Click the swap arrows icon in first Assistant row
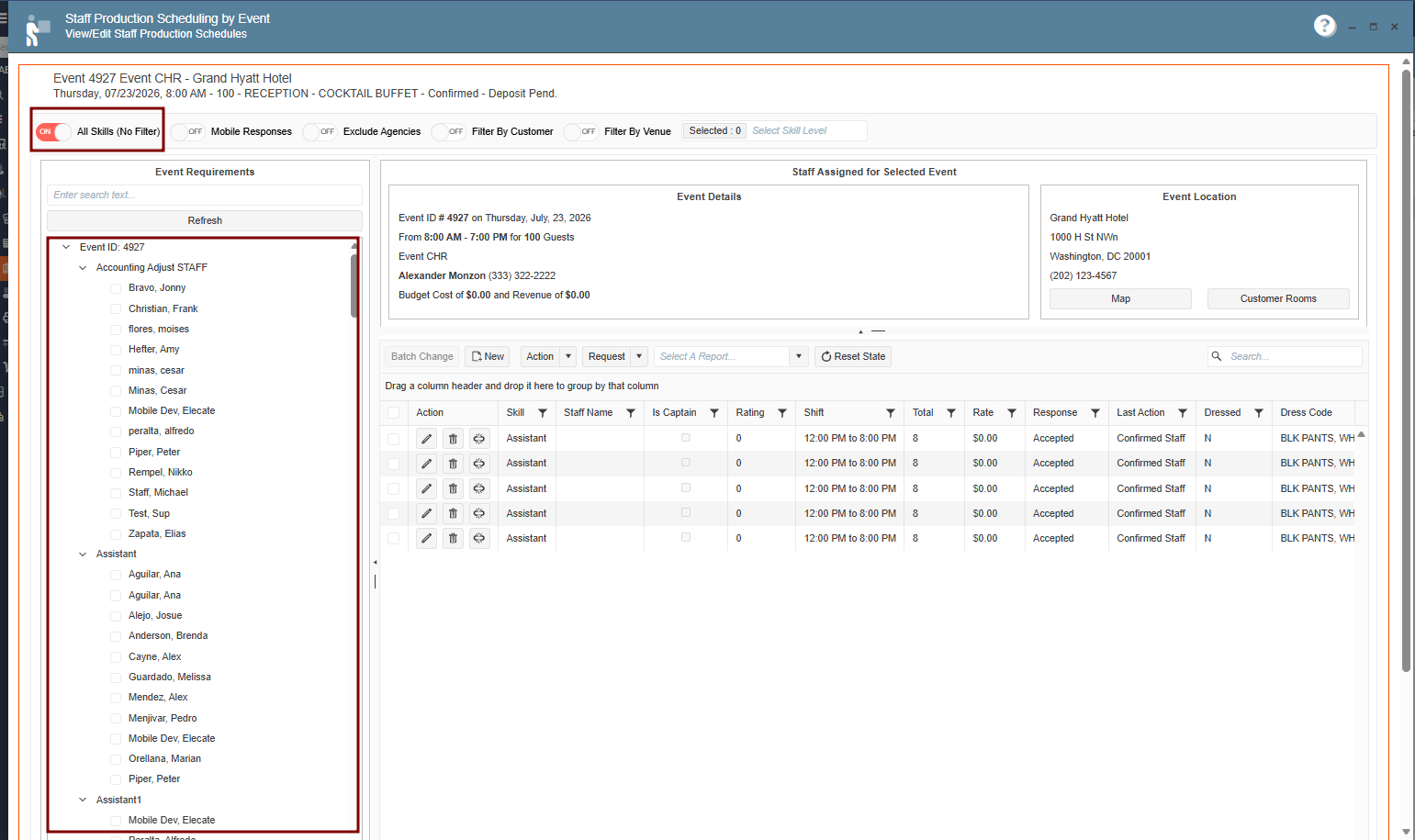The height and width of the screenshot is (840, 1415). click(x=479, y=439)
